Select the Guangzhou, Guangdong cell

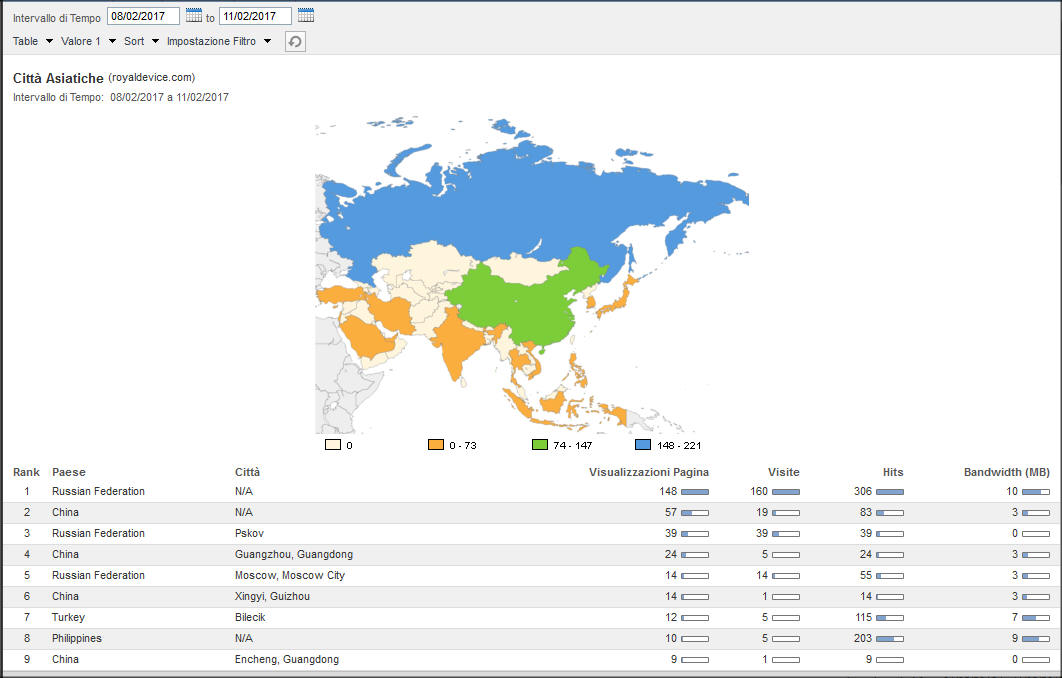point(294,554)
